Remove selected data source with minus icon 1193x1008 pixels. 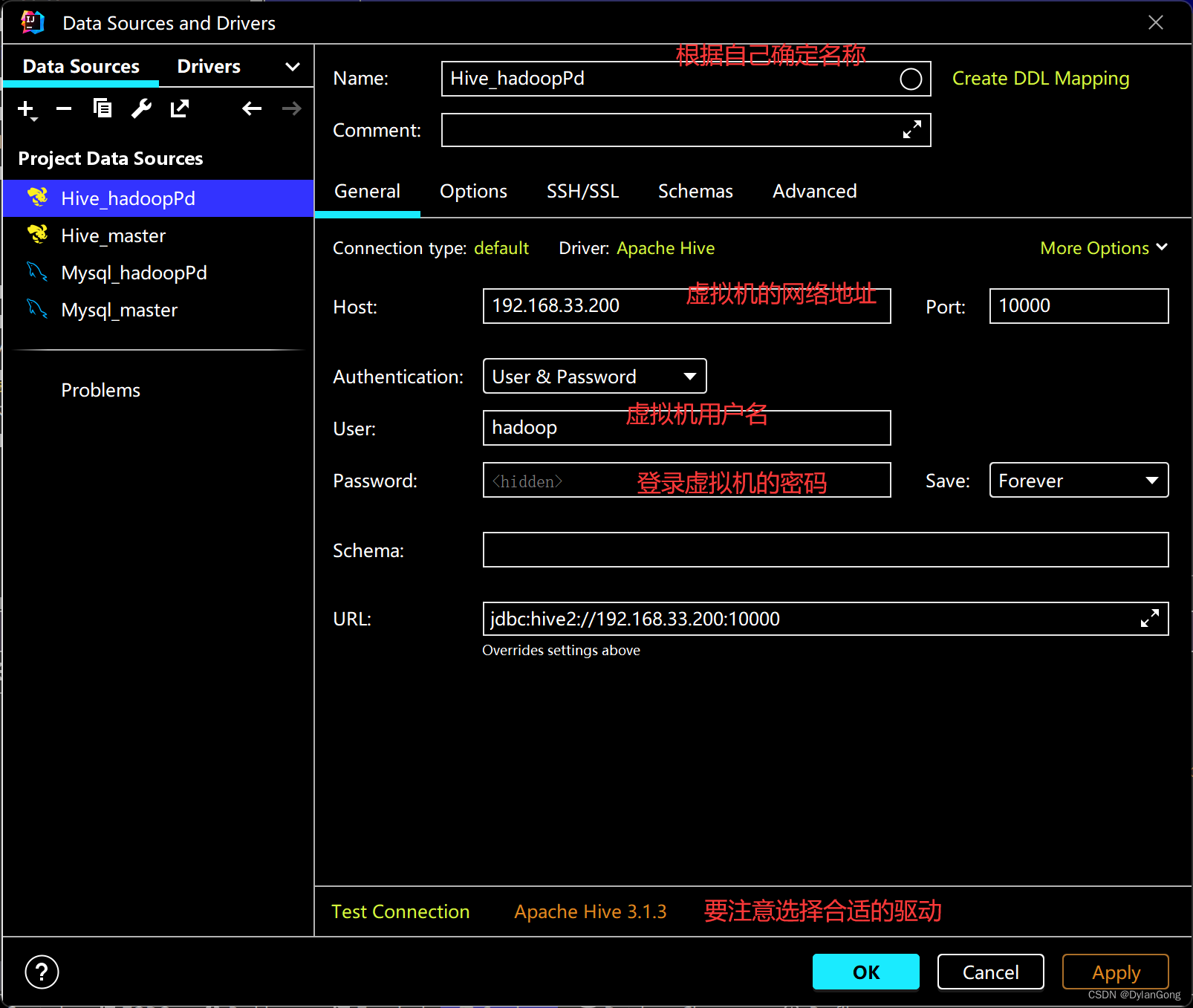[64, 109]
